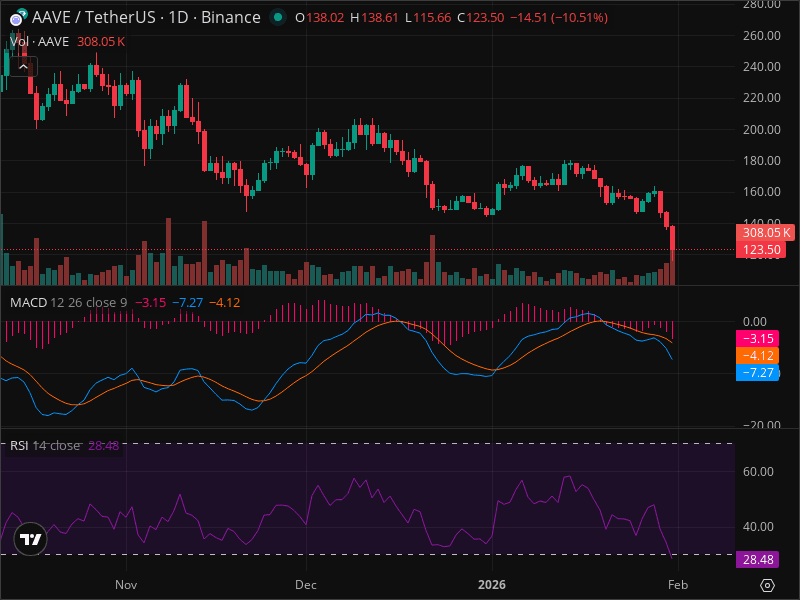
Task: Open chart settings gear icon
Action: [x=767, y=585]
